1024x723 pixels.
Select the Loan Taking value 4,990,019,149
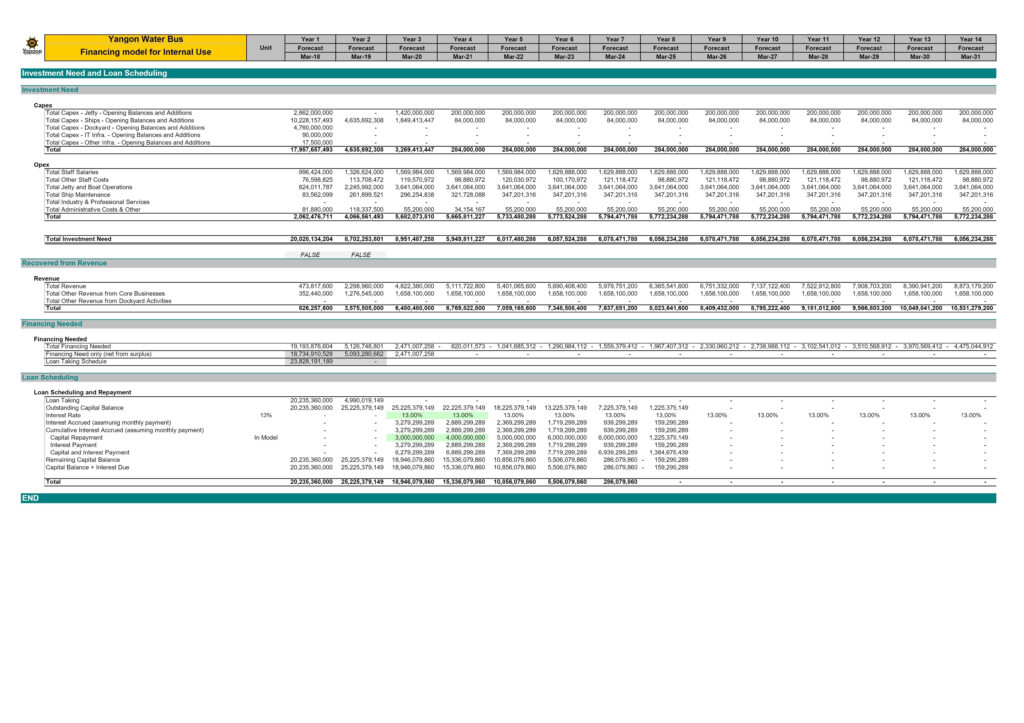pos(364,400)
